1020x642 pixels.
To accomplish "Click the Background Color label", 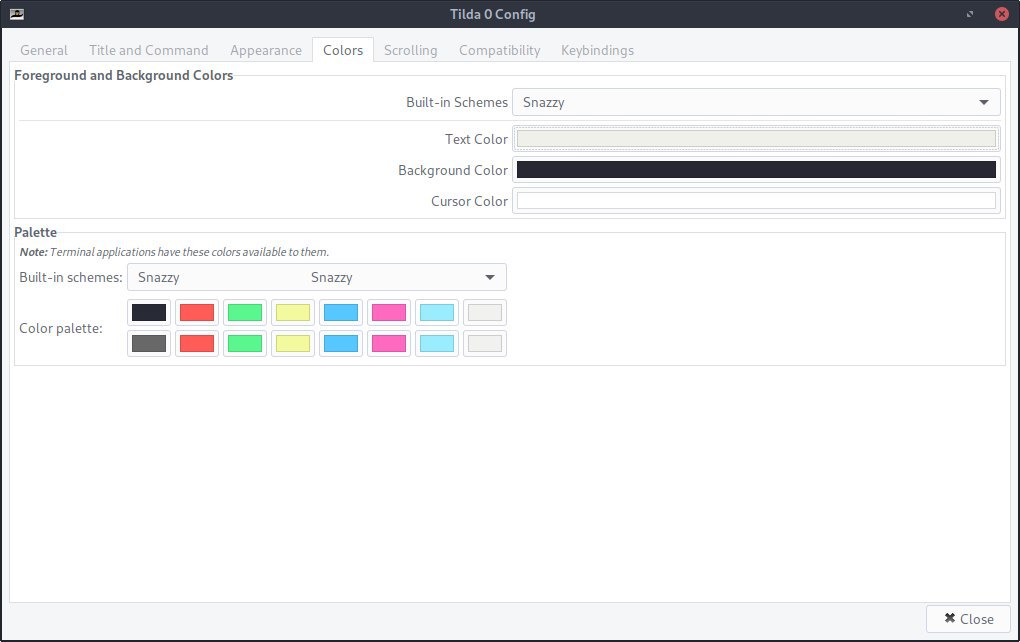I will point(453,170).
